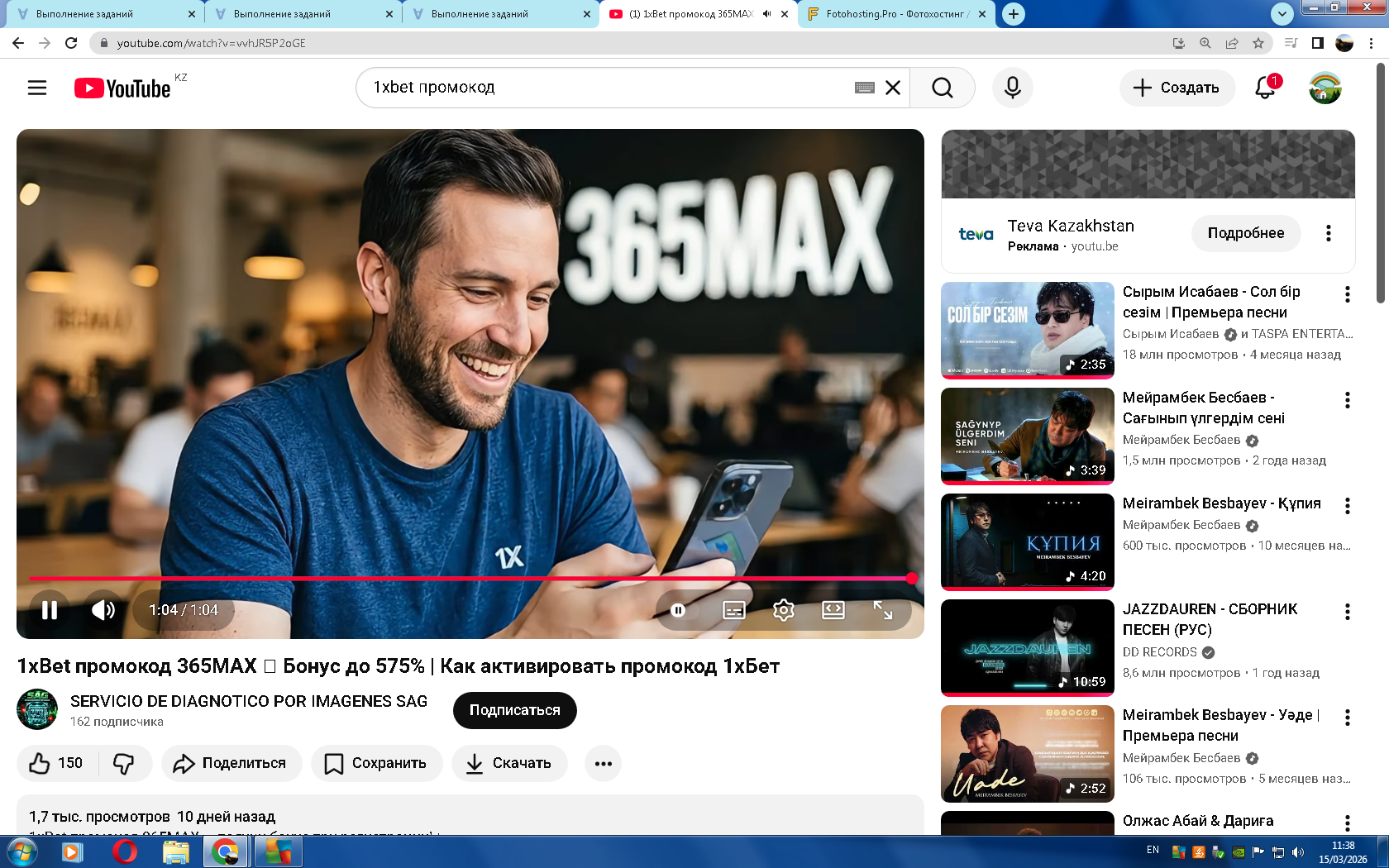
Task: Open Chrome tab search dropdown arrow
Action: coord(1282,14)
